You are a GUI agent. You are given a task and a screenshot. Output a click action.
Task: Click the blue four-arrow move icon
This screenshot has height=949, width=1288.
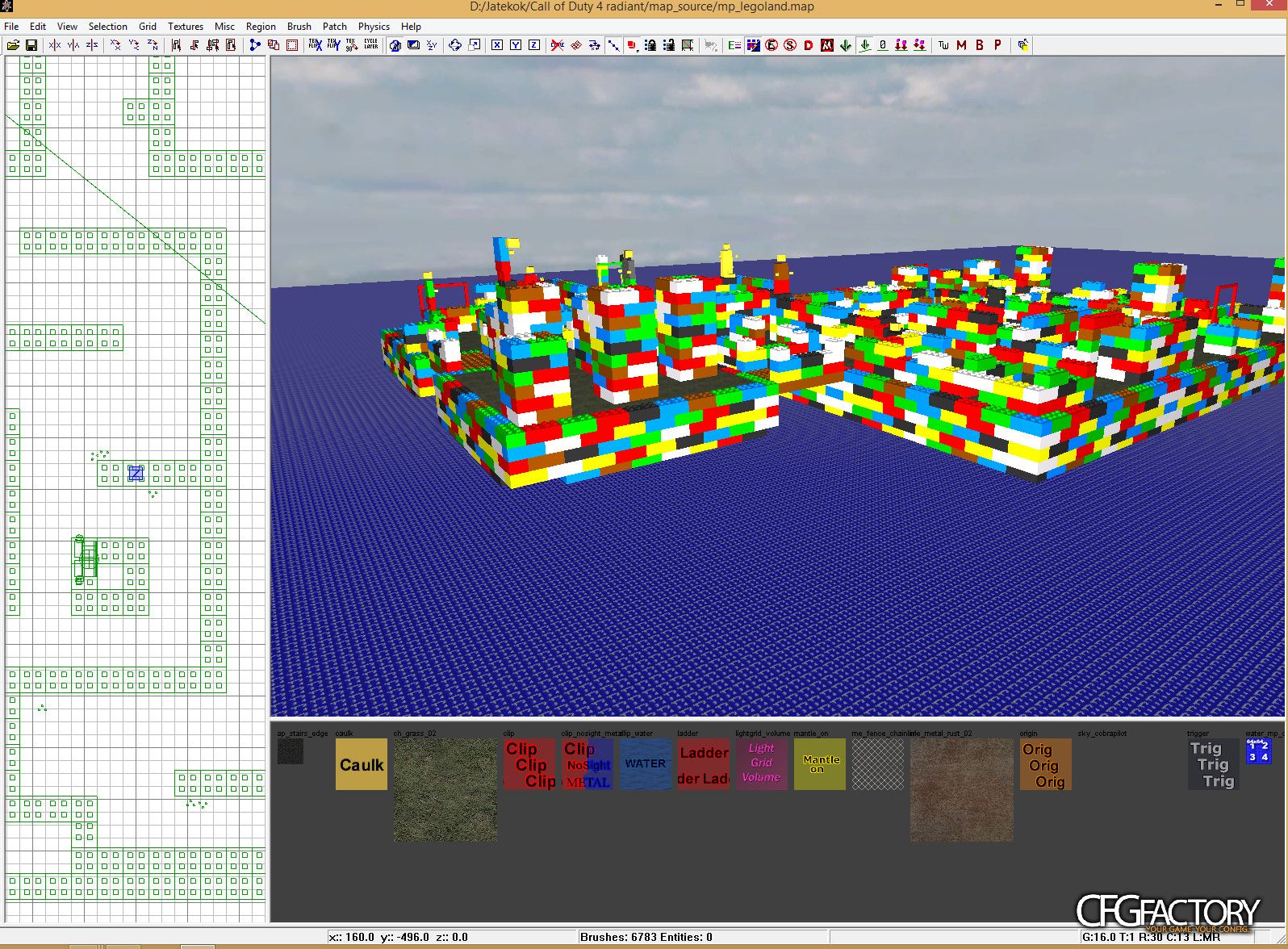(455, 45)
